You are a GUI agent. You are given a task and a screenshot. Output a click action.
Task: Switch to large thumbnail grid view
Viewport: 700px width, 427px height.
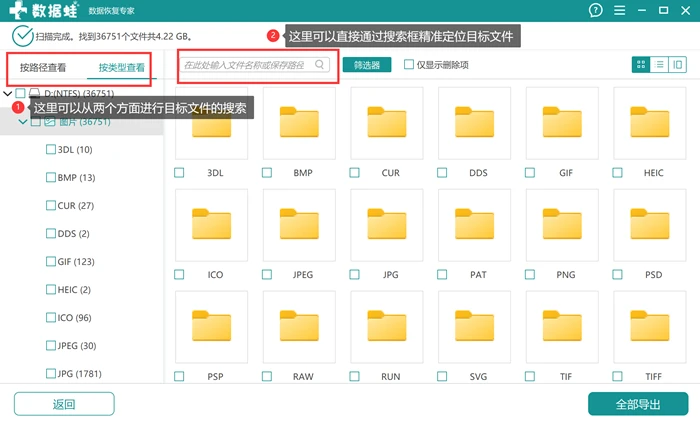click(641, 65)
